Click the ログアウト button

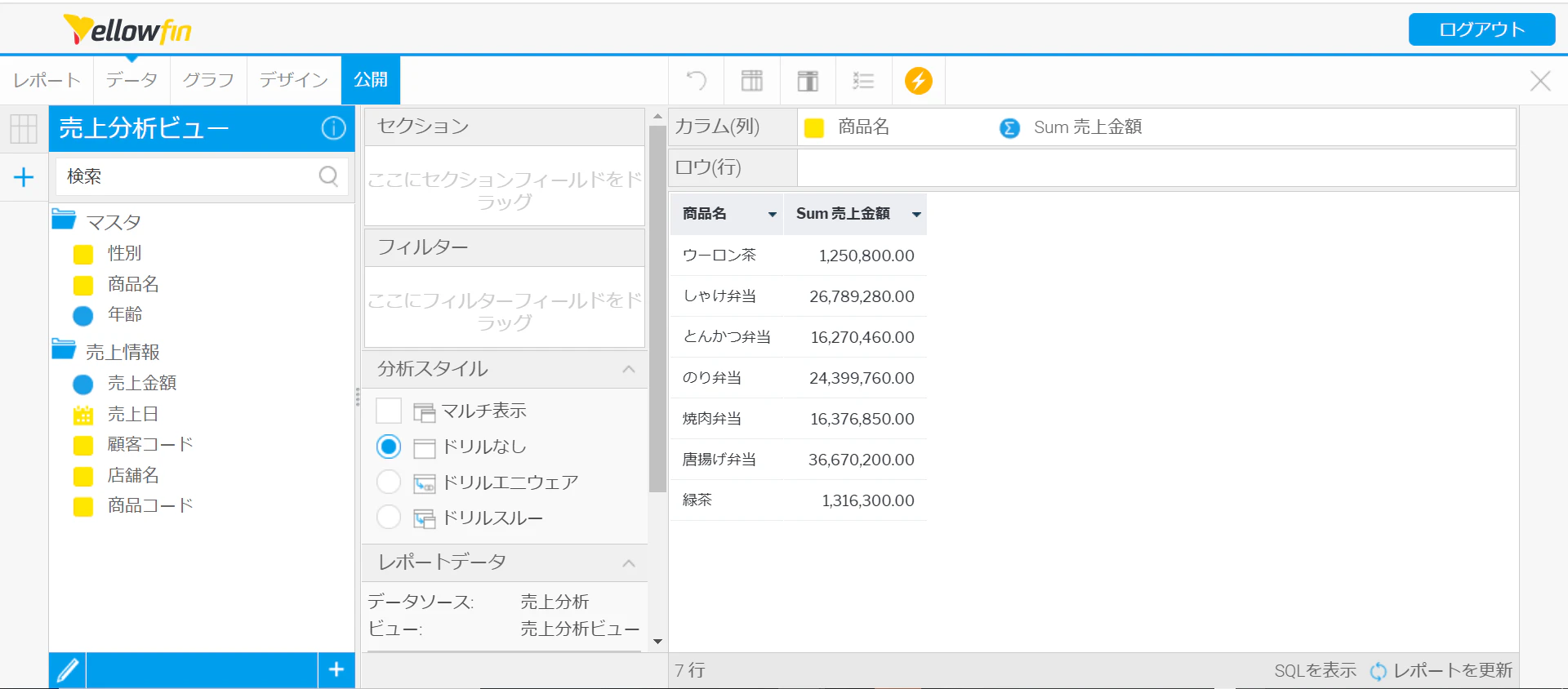1481,29
